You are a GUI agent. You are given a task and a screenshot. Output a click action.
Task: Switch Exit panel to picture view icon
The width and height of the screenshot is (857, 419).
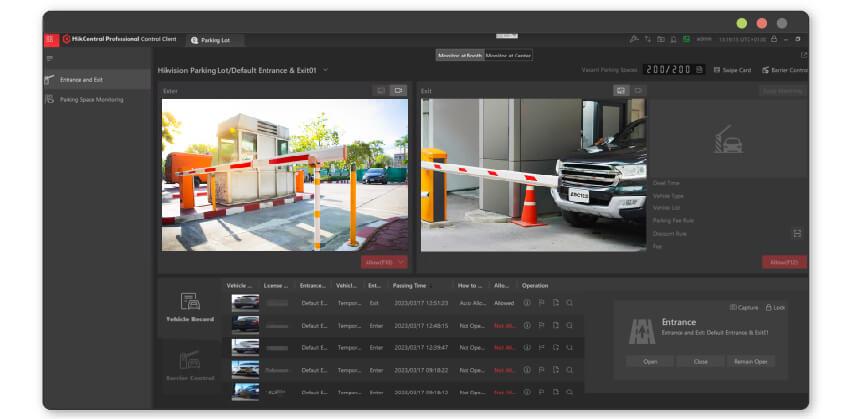pyautogui.click(x=621, y=91)
